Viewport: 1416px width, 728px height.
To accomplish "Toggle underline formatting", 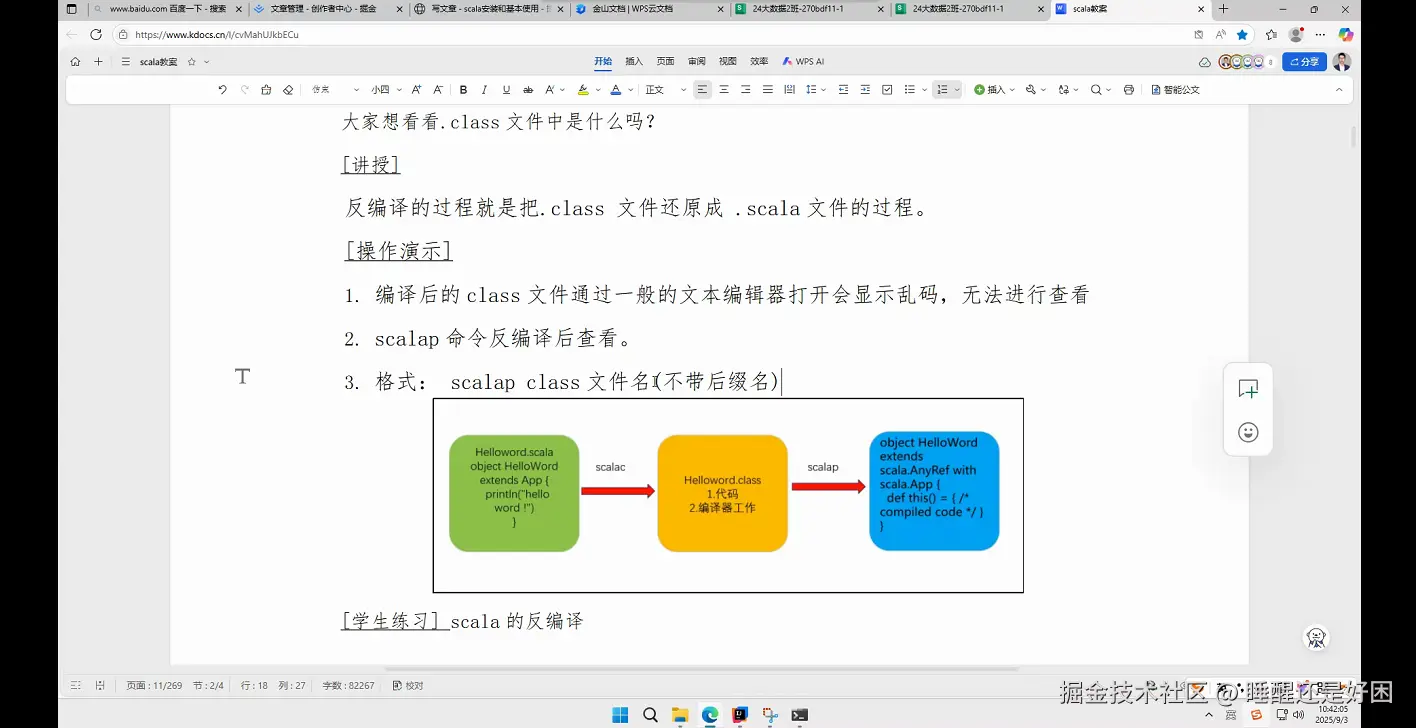I will (506, 89).
